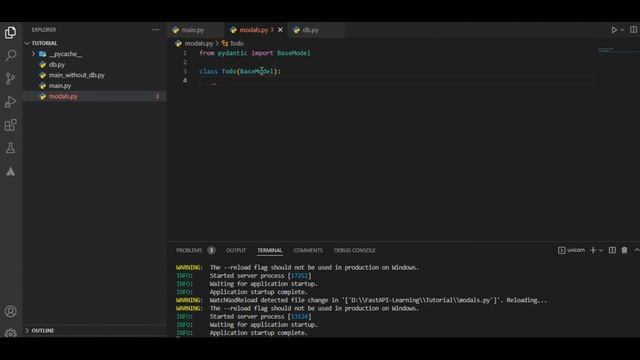Open the new terminal profile dropdown
The image size is (640, 360).
(x=601, y=250)
